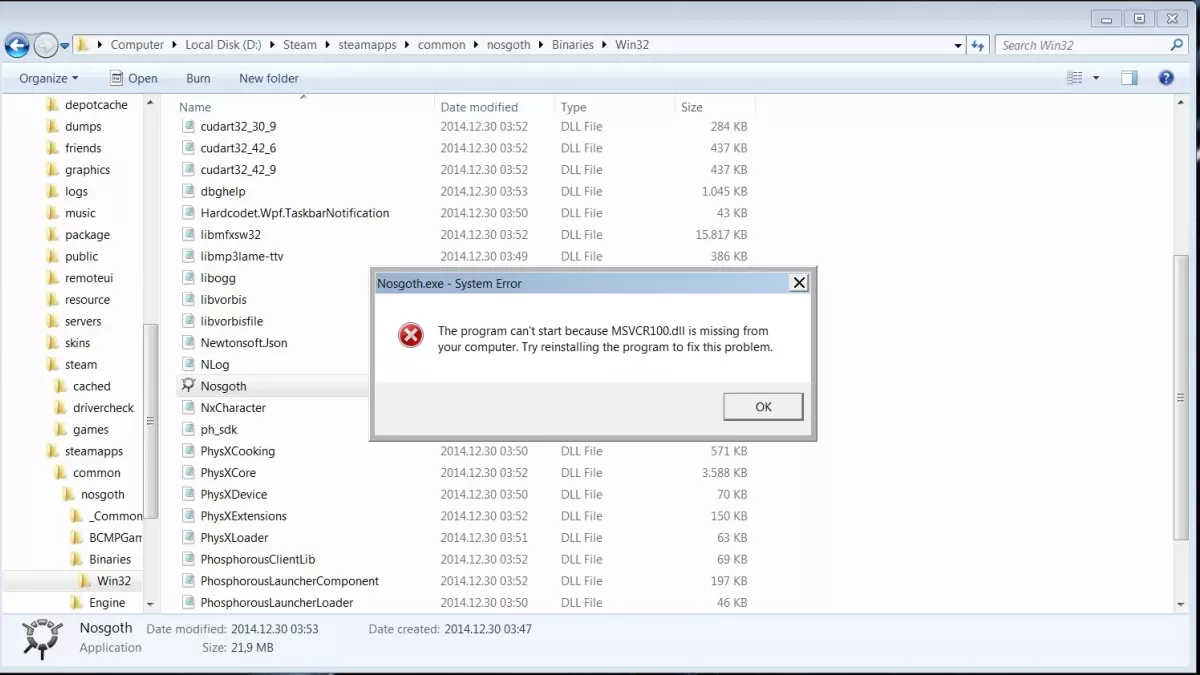Select the Nosgoth application icon in list
The width and height of the screenshot is (1200, 675).
(x=188, y=386)
